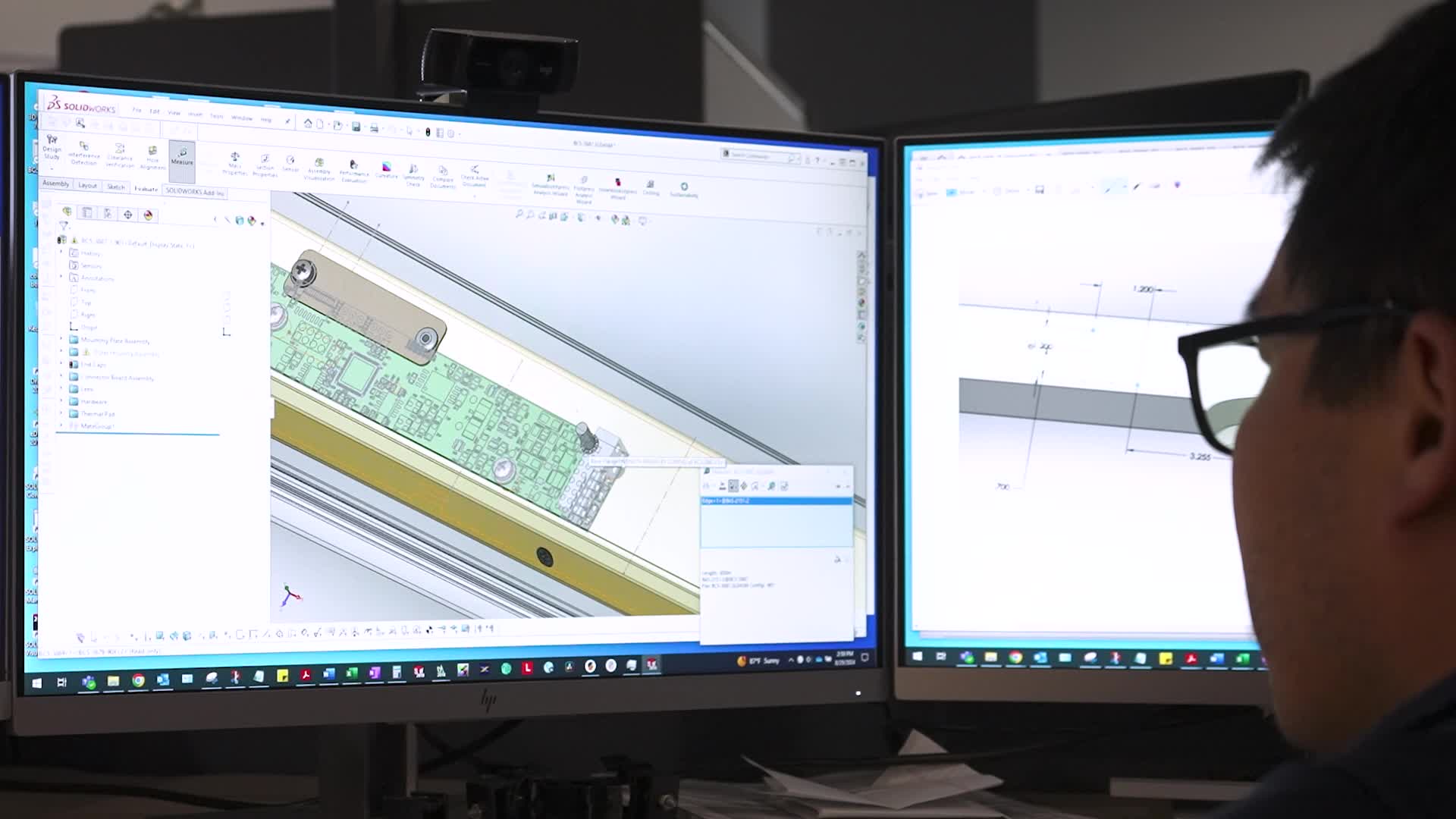Click the Save icon in quick toolbar

(356, 127)
